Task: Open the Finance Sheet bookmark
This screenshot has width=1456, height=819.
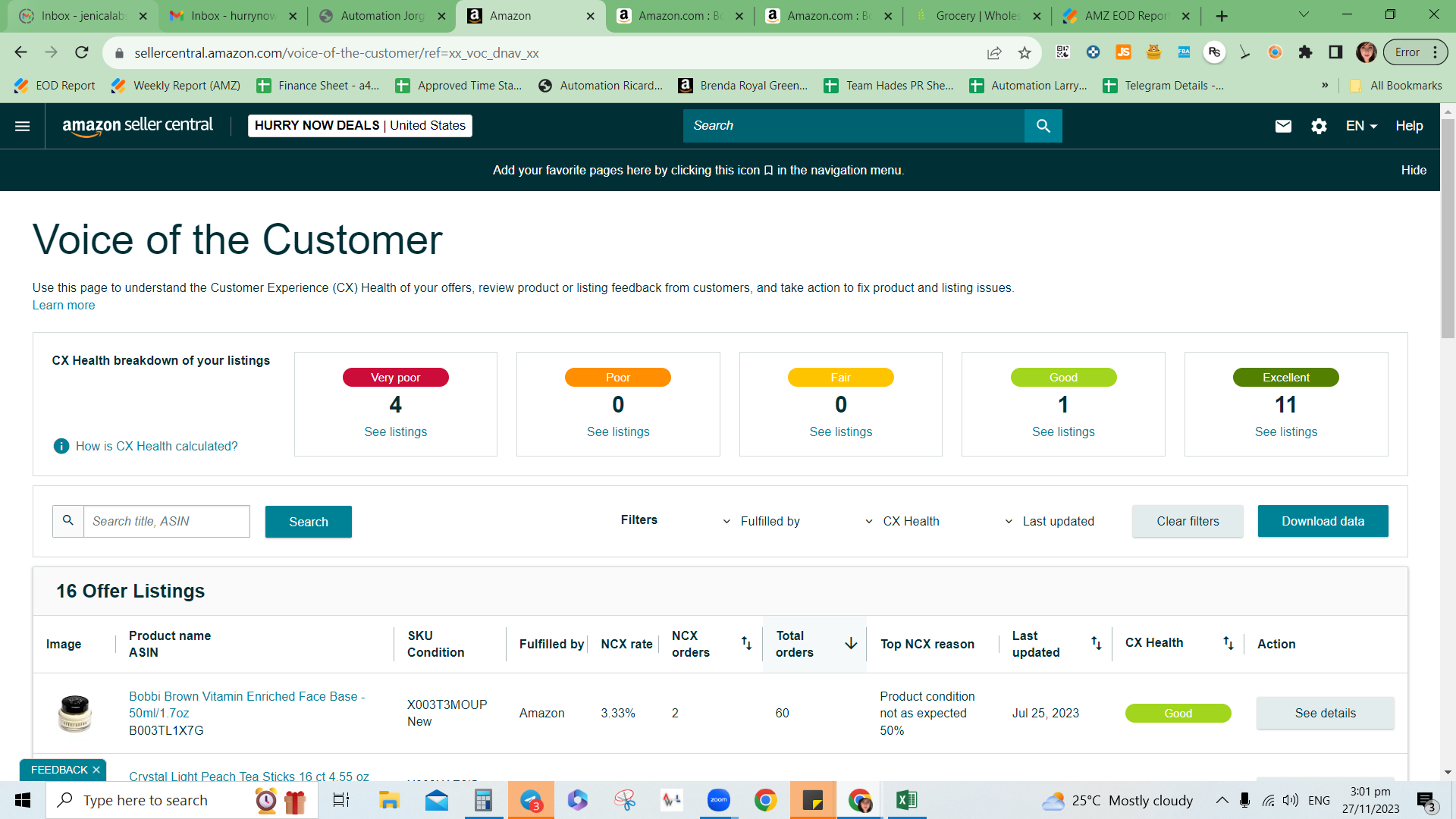Action: (318, 86)
